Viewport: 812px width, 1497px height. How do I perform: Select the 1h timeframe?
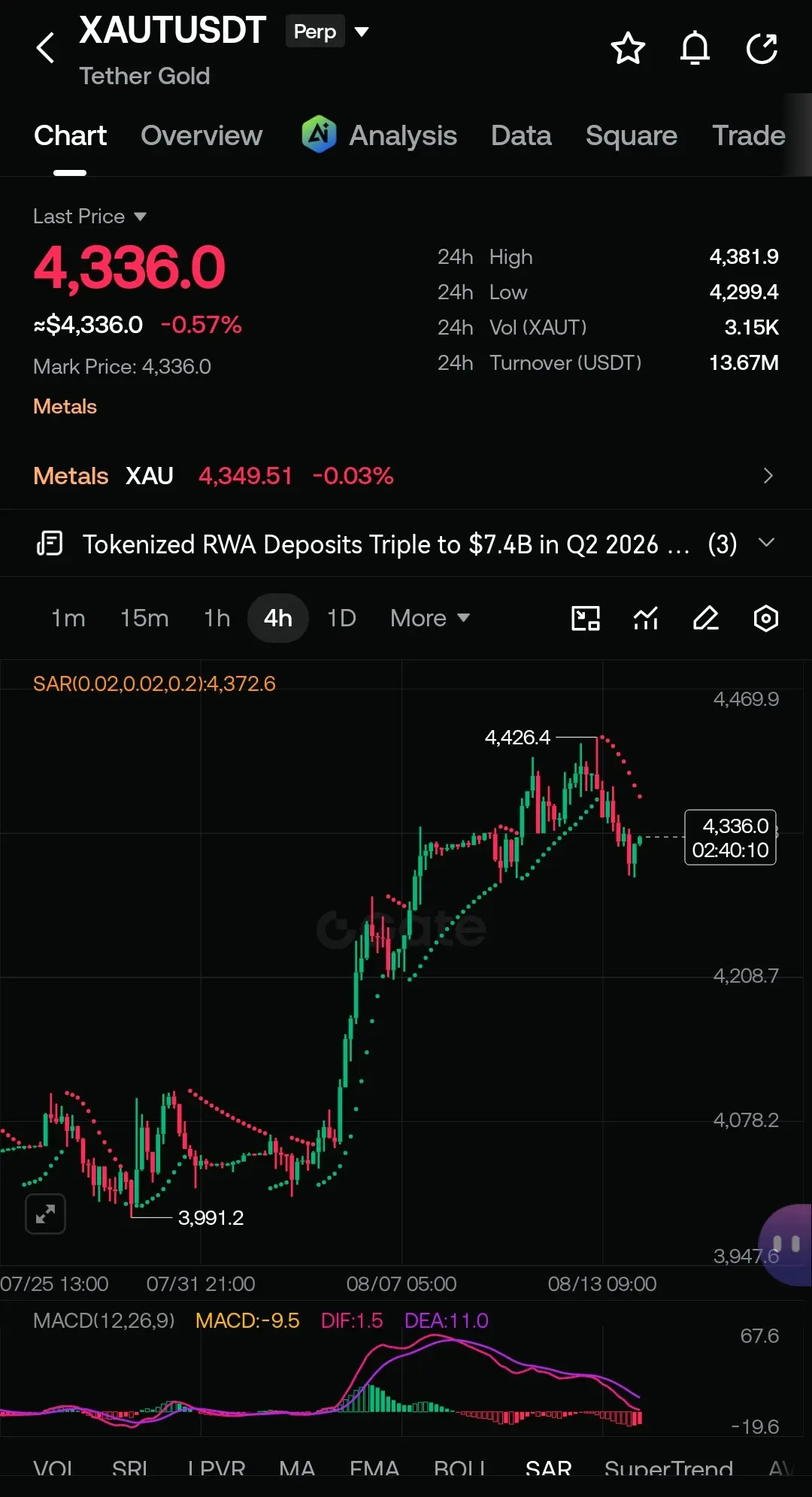217,618
